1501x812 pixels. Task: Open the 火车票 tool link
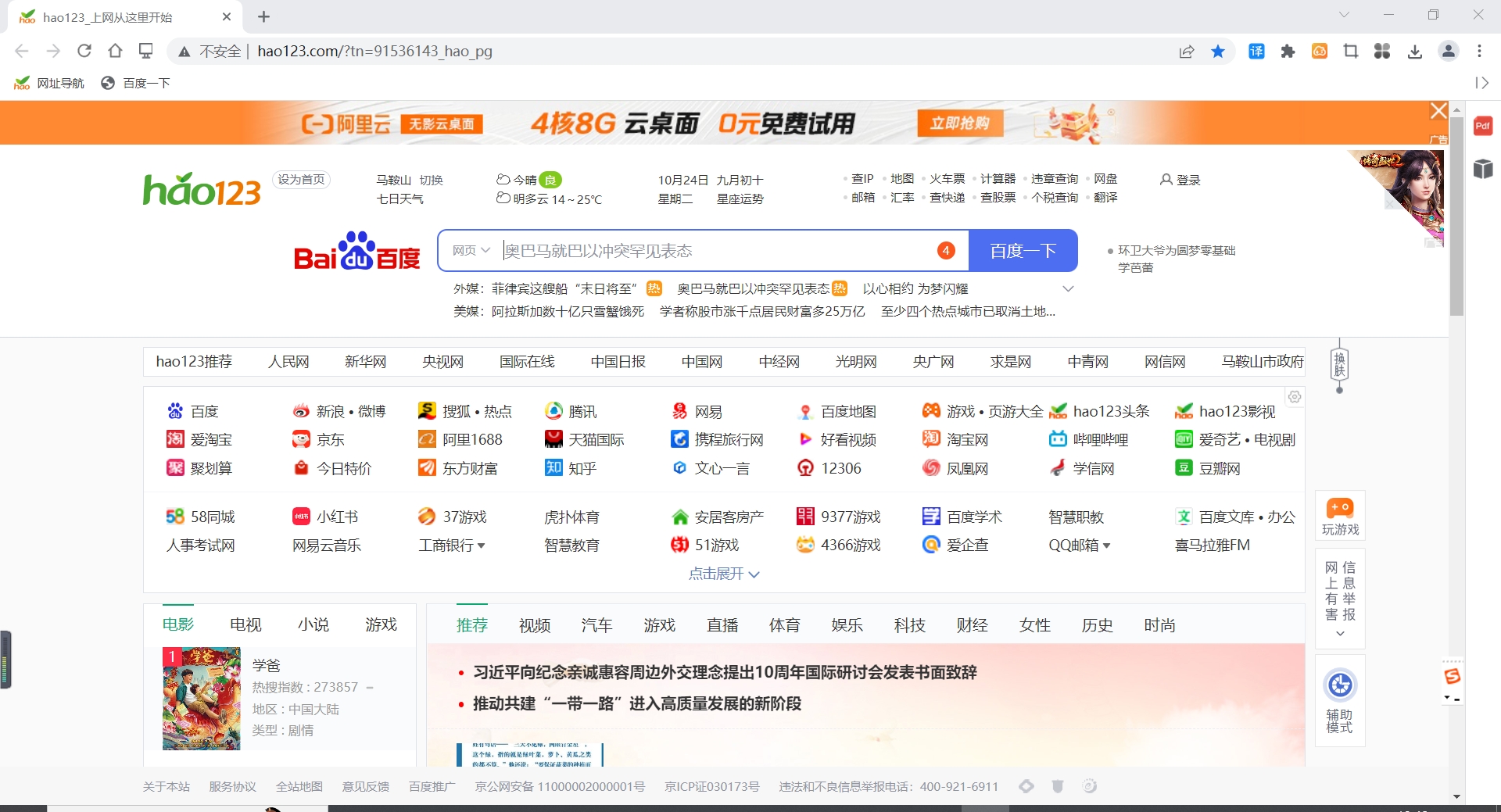point(948,179)
